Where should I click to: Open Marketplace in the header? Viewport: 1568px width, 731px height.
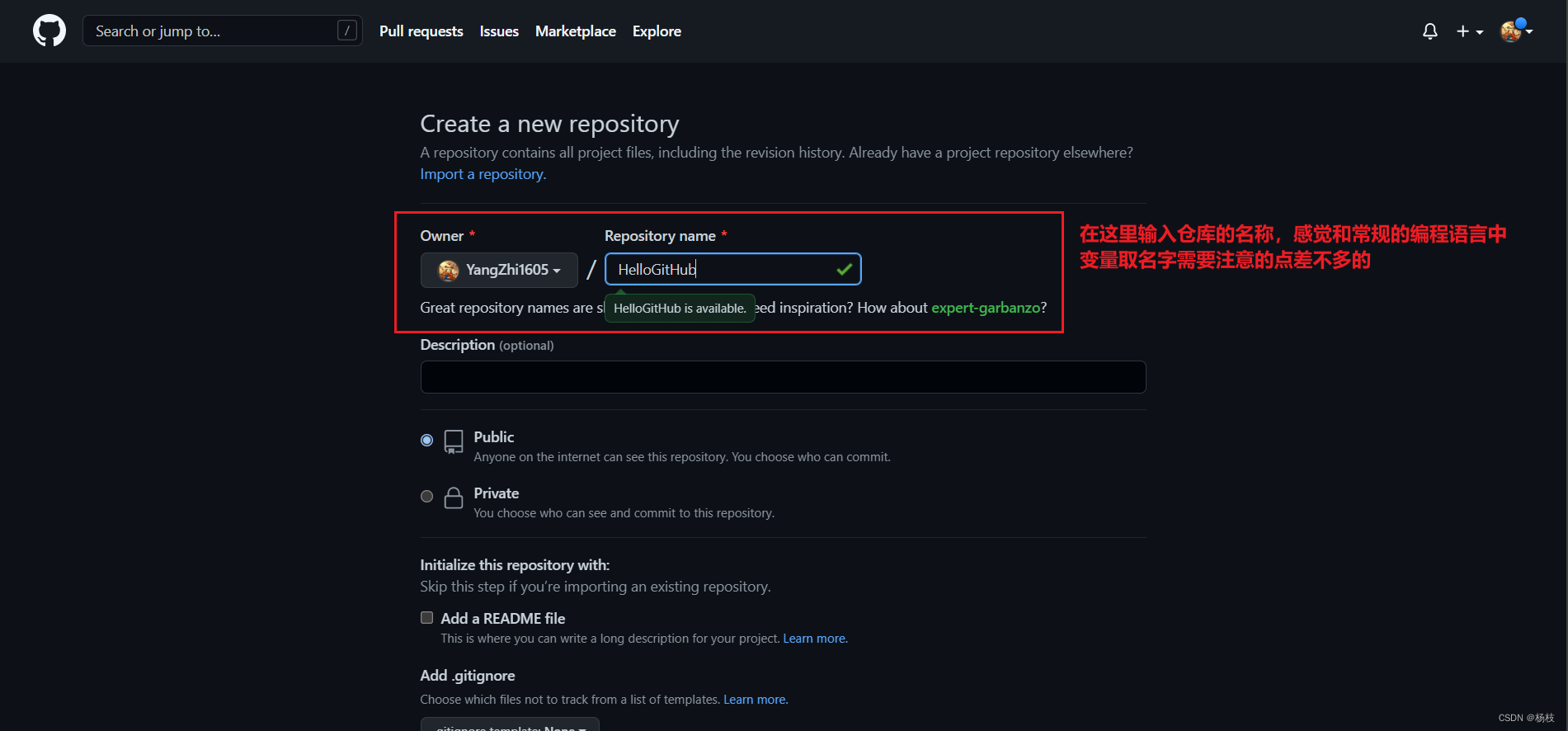(576, 31)
